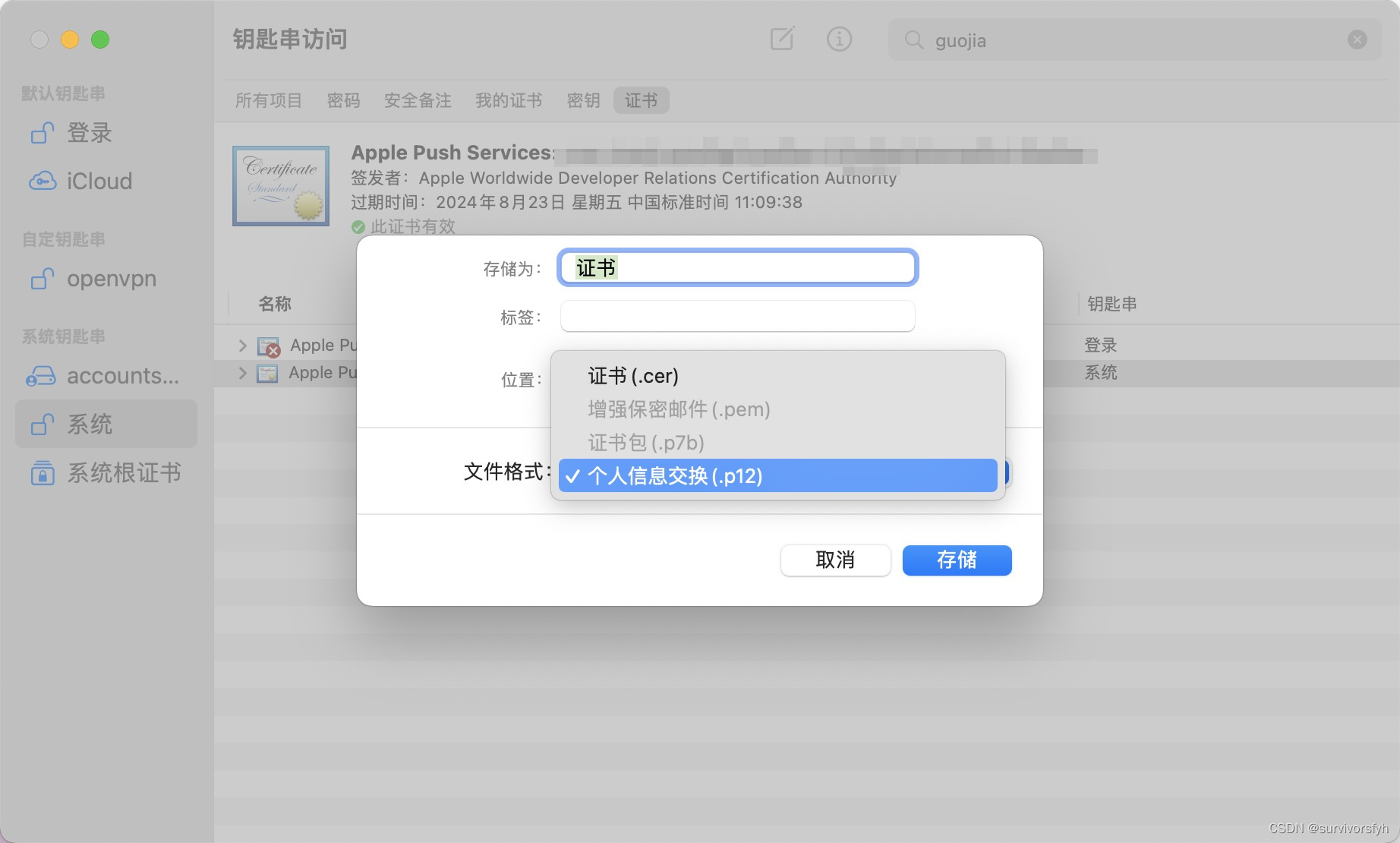Select the accounts... keychain in the sidebar
The image size is (1400, 843).
[106, 376]
